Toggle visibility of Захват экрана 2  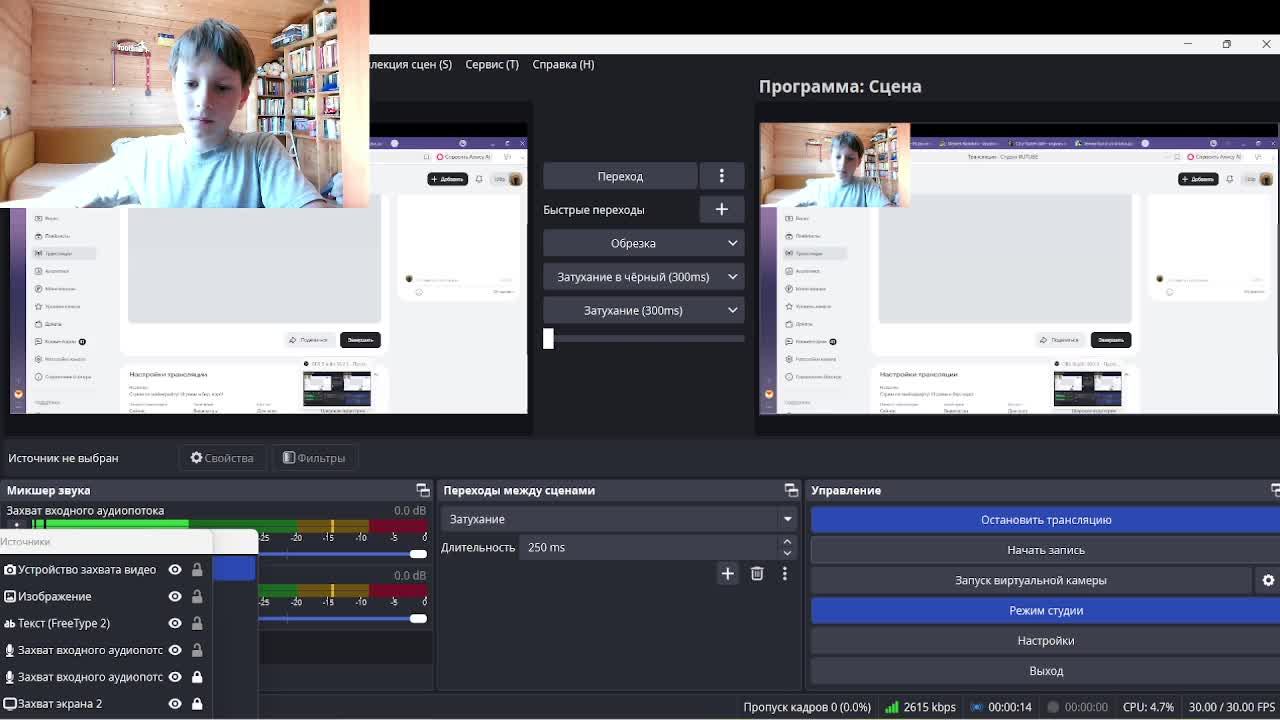(x=175, y=703)
